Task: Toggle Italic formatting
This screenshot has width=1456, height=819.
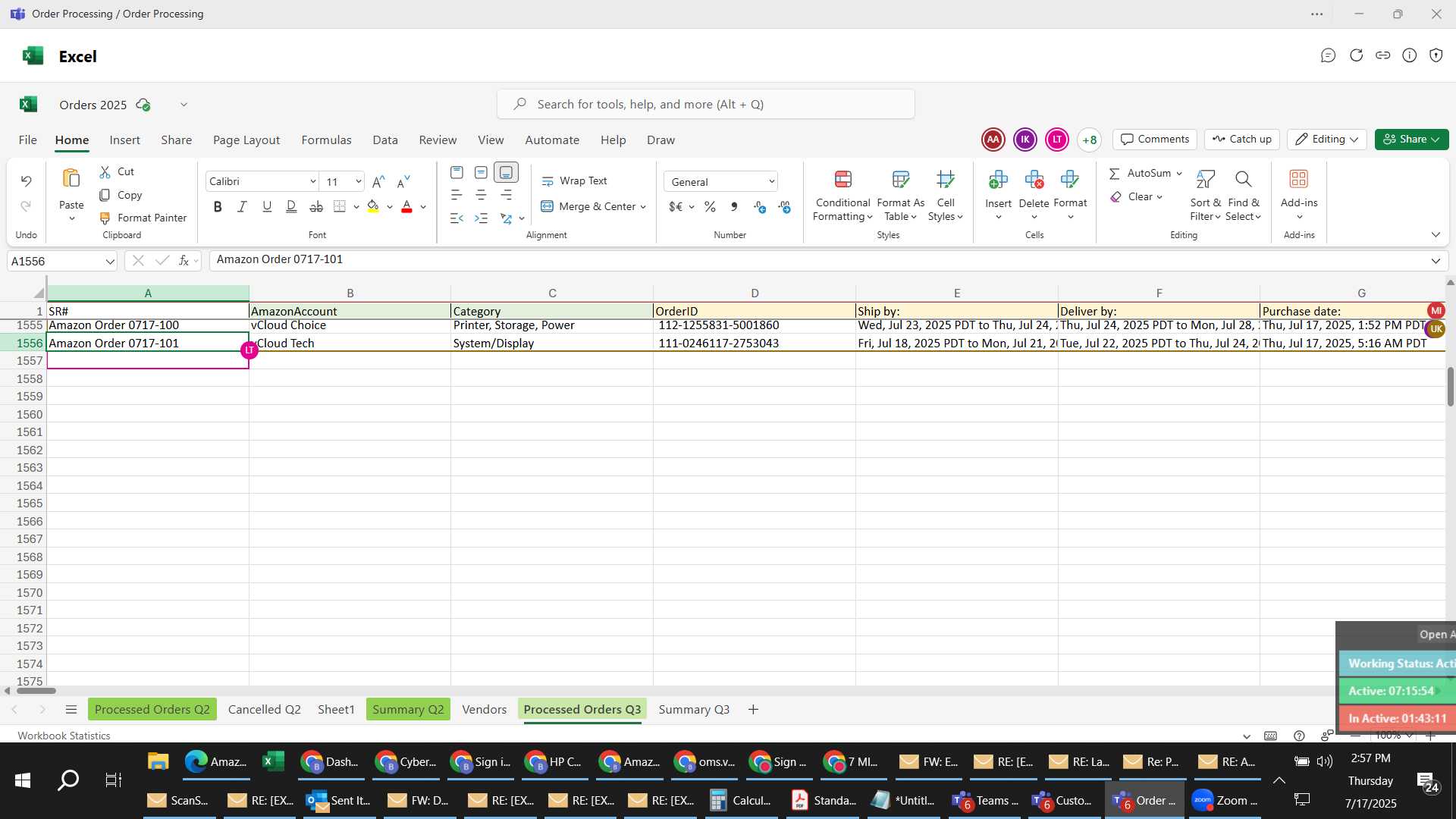Action: 242,206
